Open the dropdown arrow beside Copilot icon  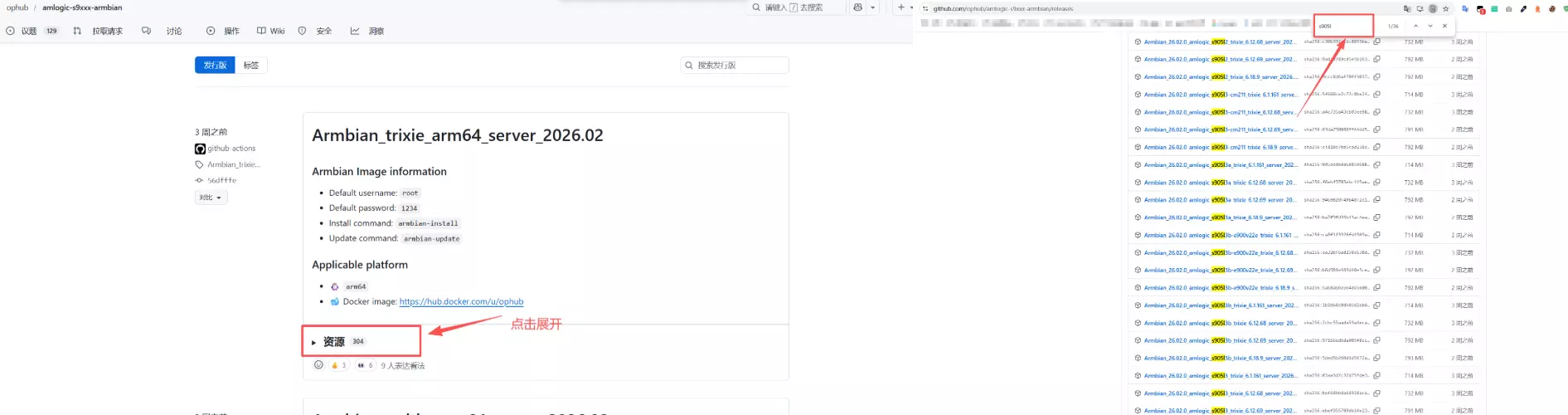[x=873, y=7]
